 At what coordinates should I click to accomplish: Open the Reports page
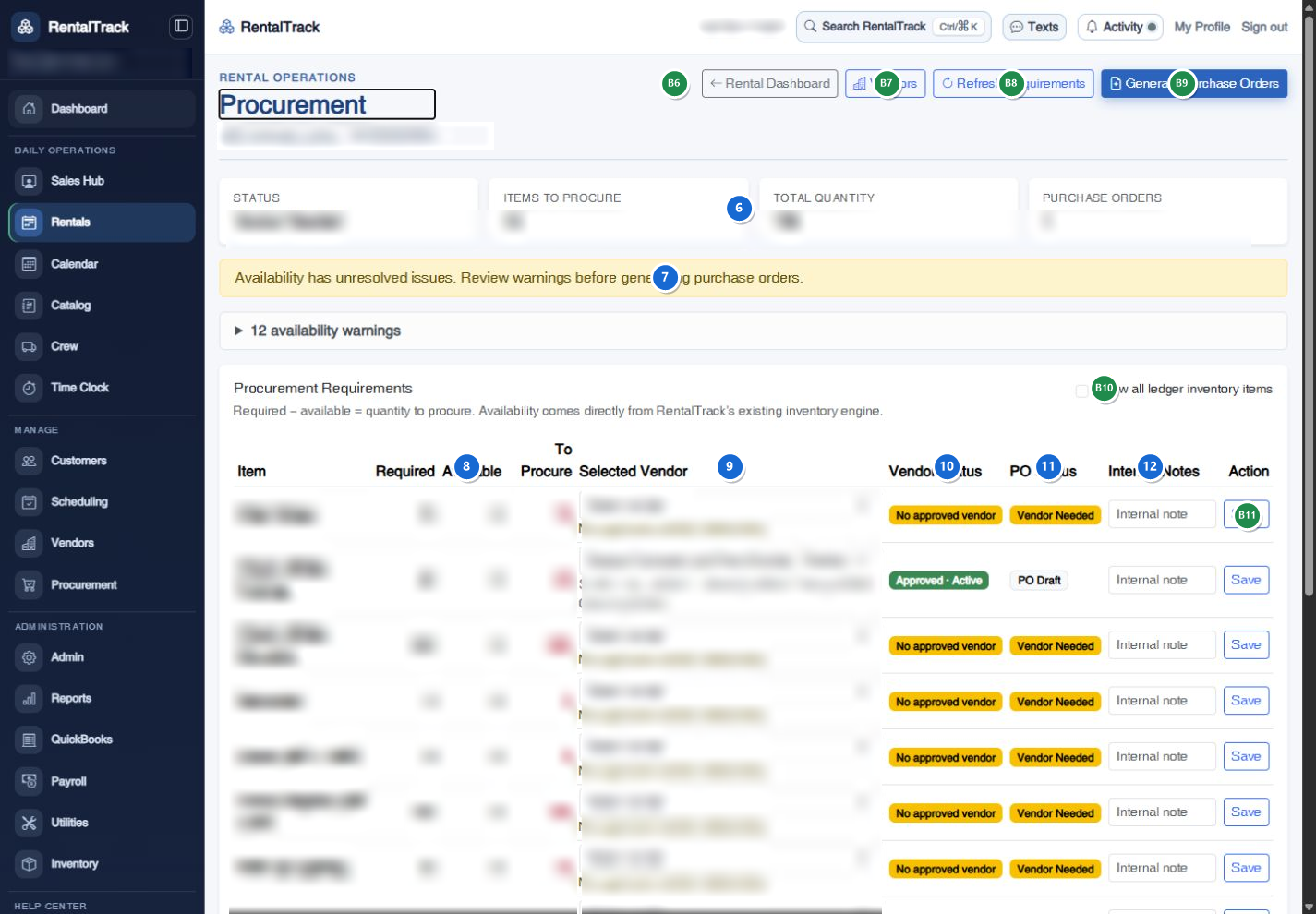(102, 699)
